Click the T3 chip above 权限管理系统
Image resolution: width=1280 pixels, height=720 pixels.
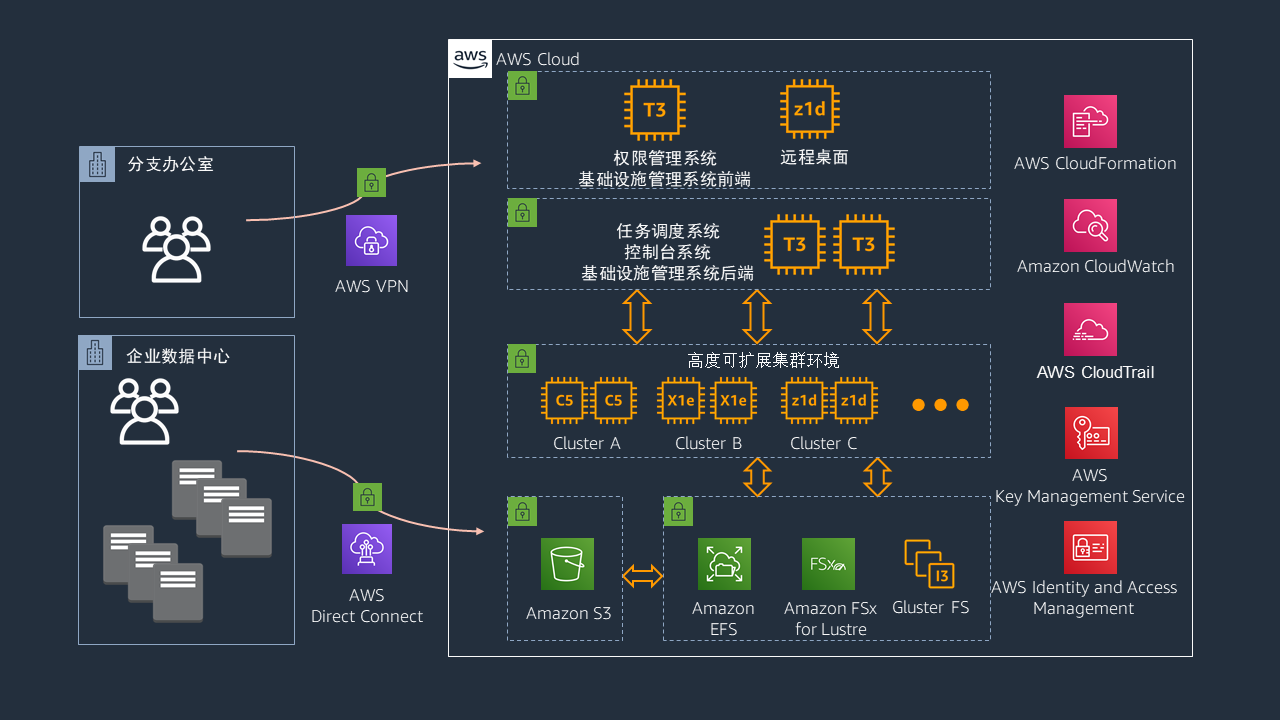click(x=654, y=110)
